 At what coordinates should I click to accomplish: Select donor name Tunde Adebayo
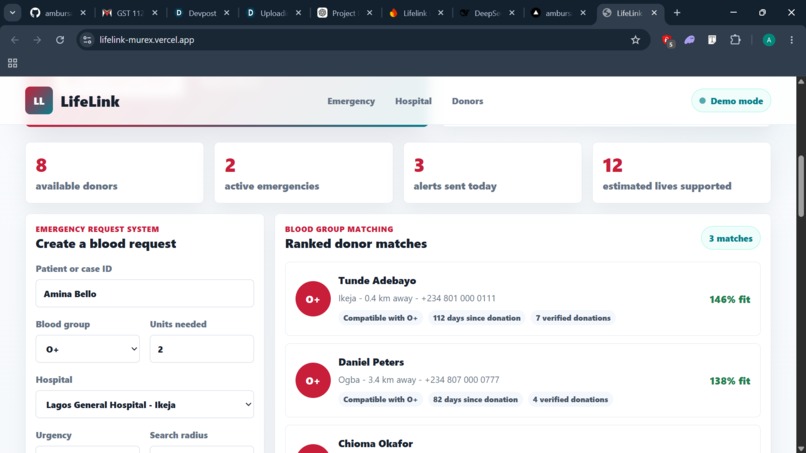coord(377,280)
